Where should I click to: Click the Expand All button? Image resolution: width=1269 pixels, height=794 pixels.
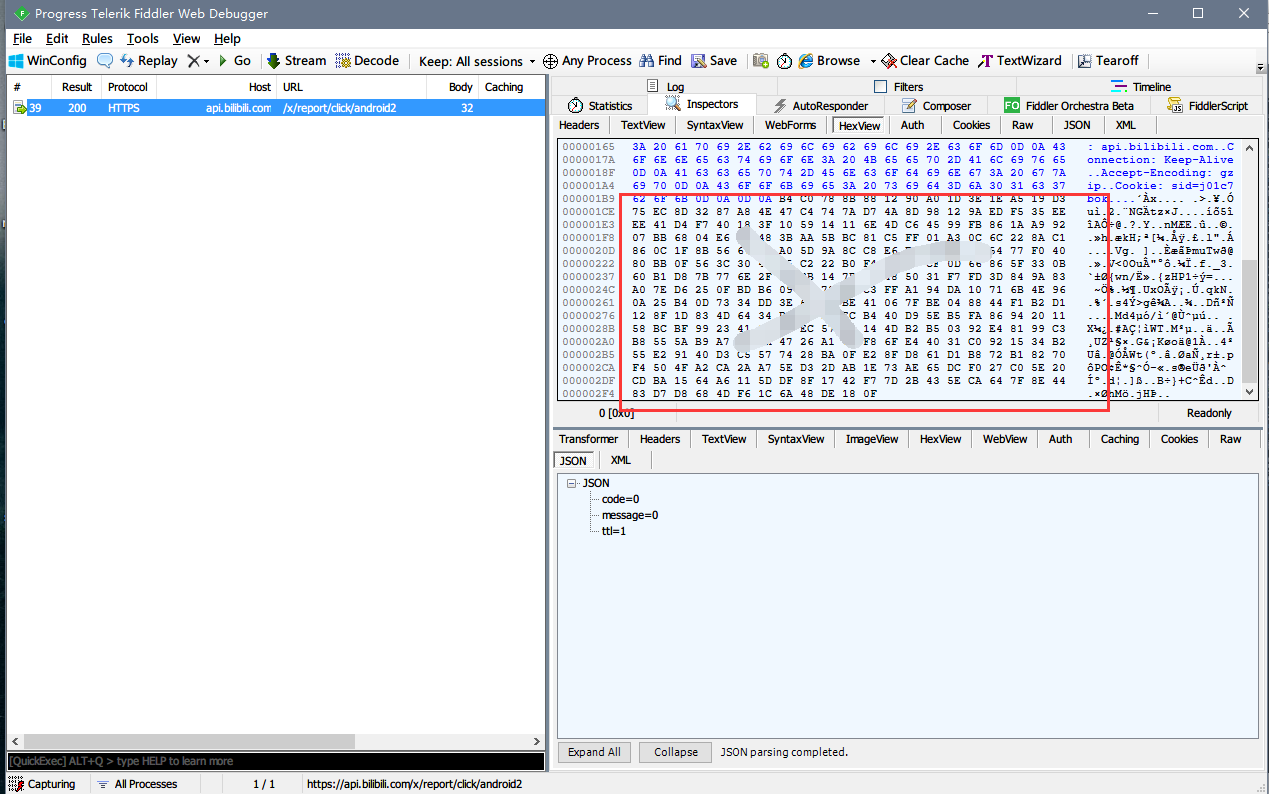point(594,752)
